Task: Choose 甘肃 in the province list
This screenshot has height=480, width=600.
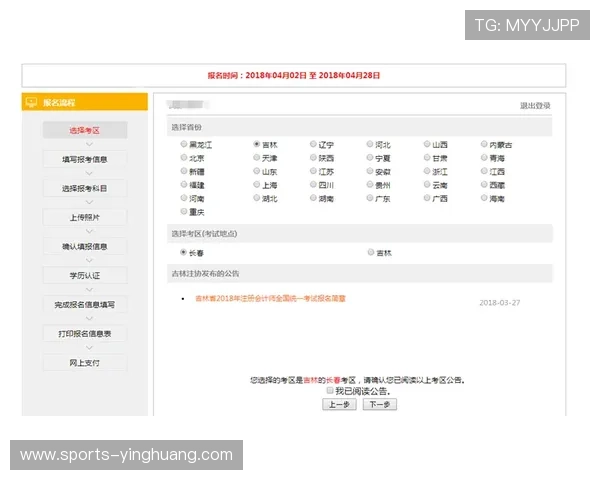Action: [427, 157]
